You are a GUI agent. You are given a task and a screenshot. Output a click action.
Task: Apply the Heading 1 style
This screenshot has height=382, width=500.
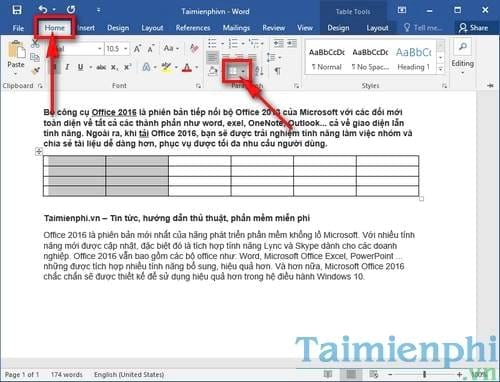pos(413,59)
